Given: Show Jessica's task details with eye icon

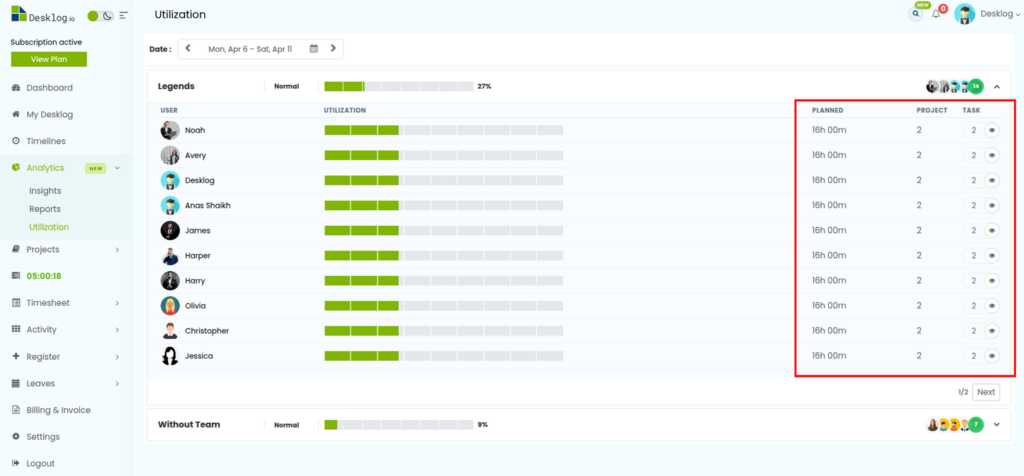Looking at the screenshot, I should (992, 356).
